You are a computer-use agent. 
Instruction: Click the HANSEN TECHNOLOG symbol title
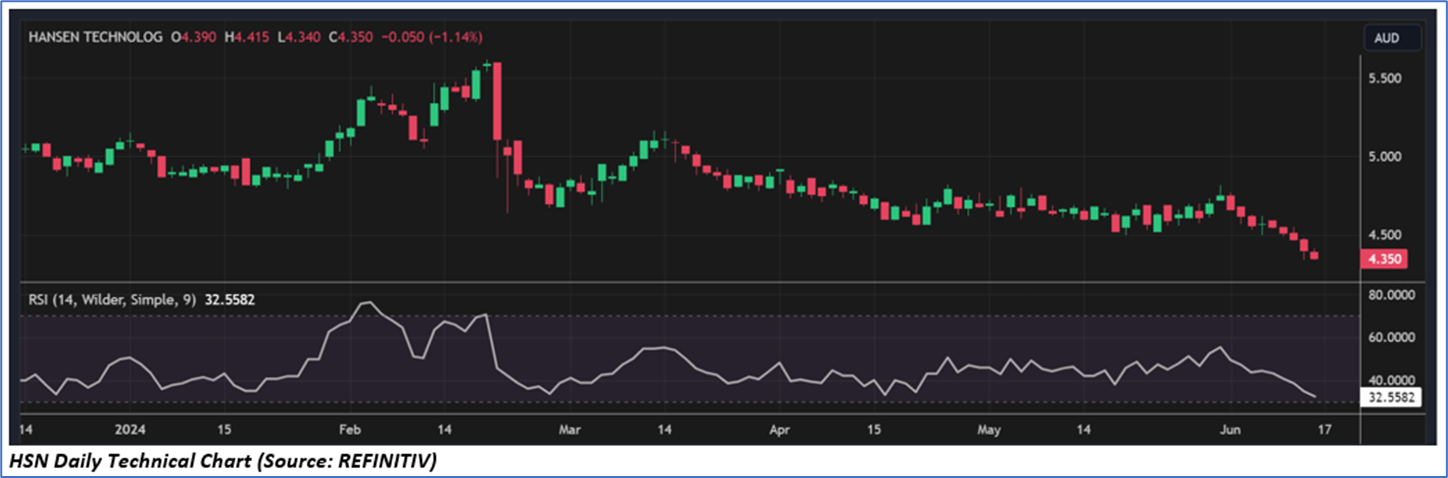coord(95,37)
